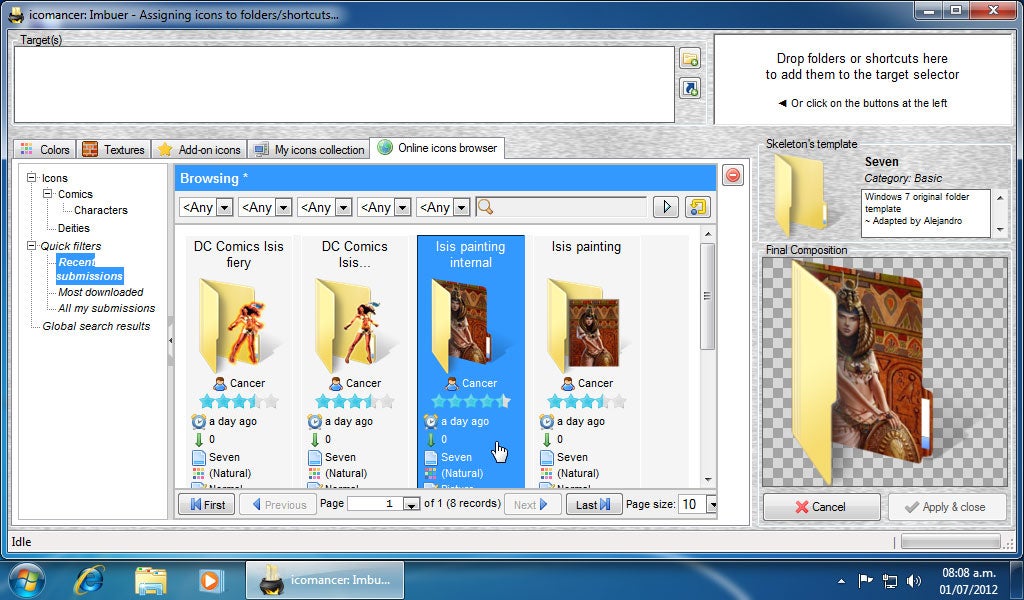Screen dimensions: 1024x600
Task: Click the star rating under Isis painting
Action: pos(586,401)
